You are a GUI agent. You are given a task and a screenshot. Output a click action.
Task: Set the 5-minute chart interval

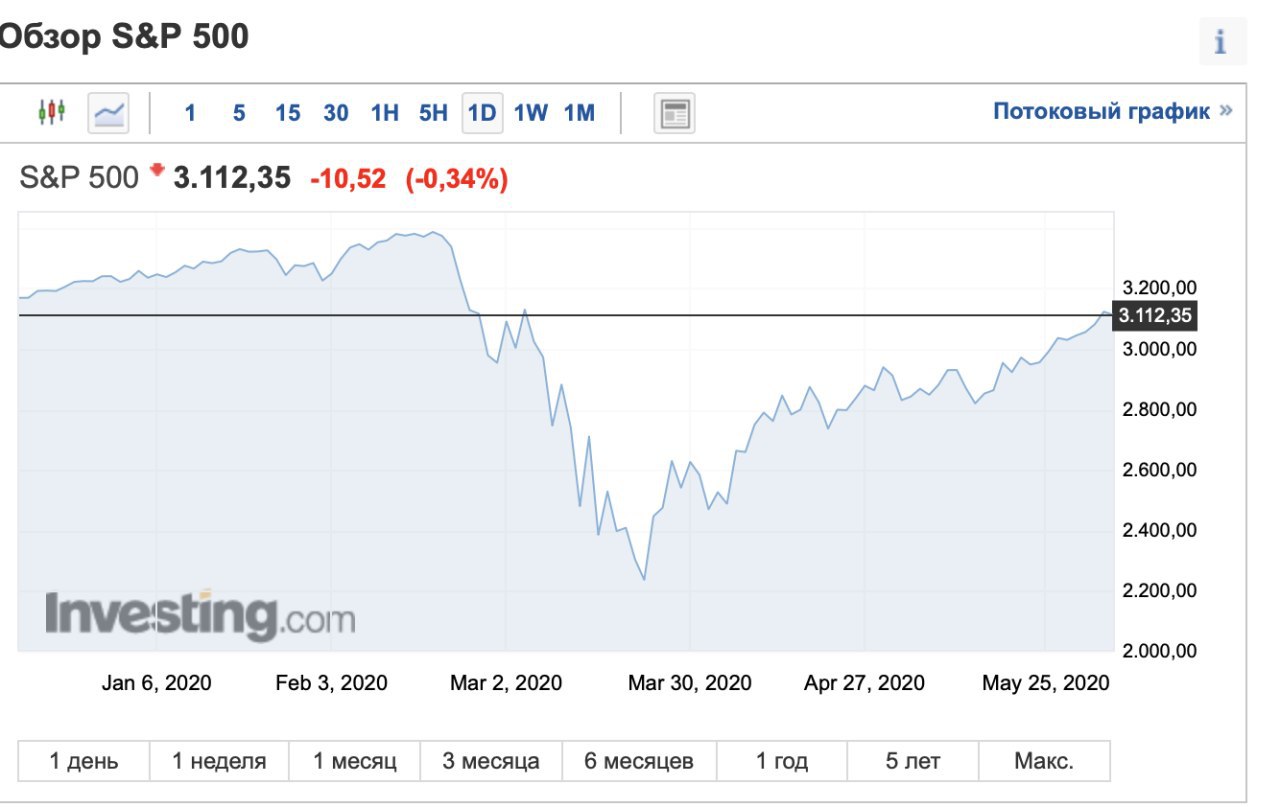pyautogui.click(x=239, y=113)
